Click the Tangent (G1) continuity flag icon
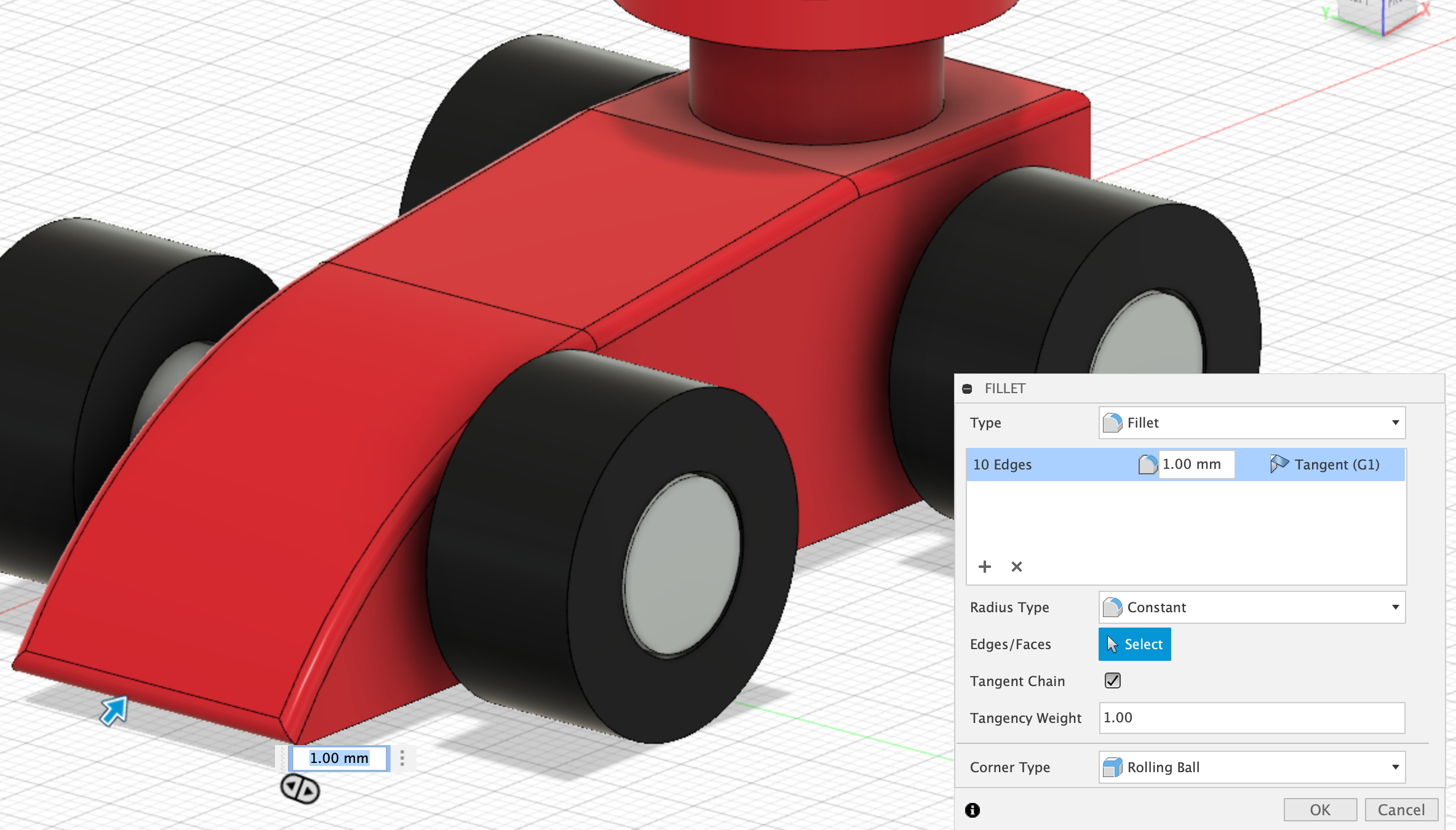Viewport: 1456px width, 830px height. (x=1279, y=464)
